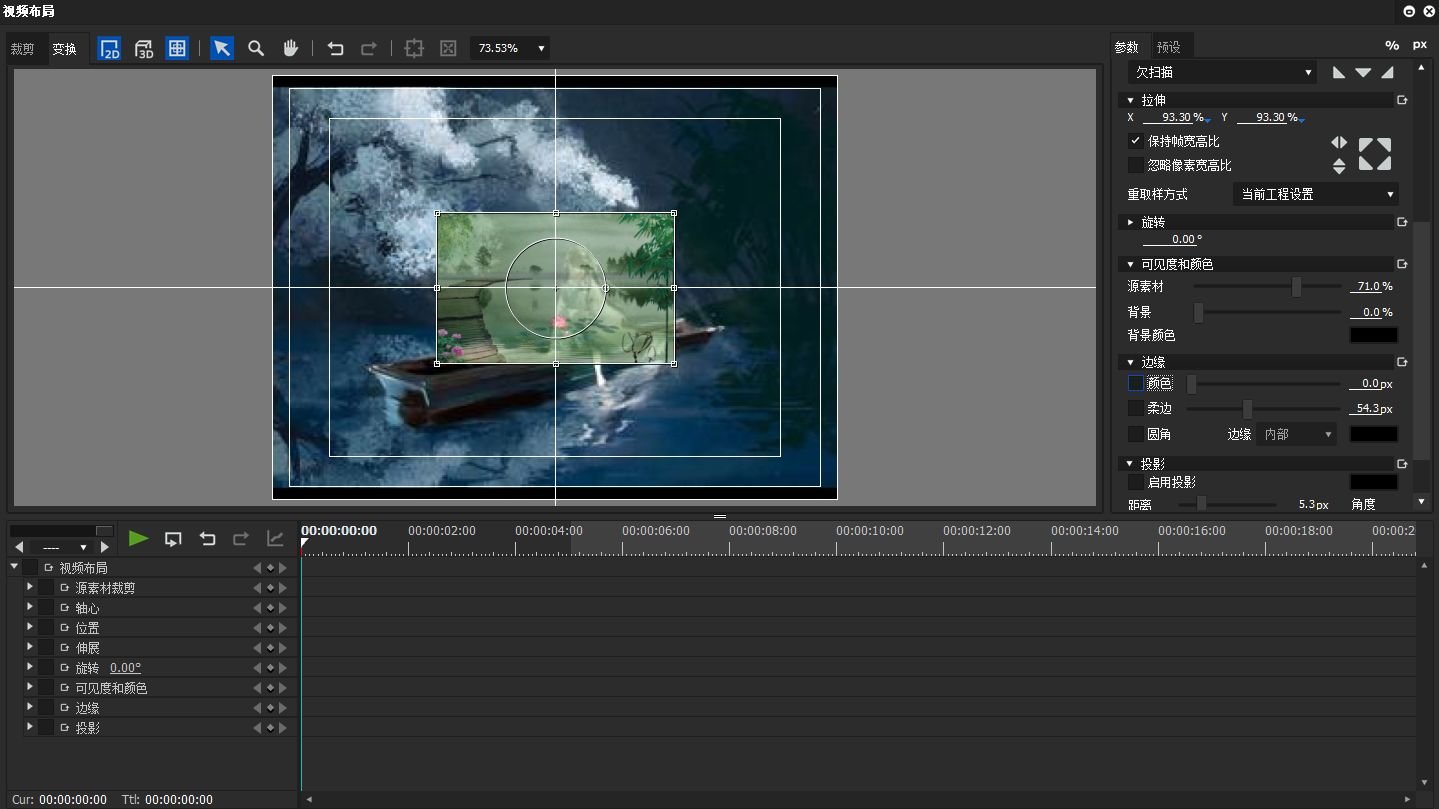Screen dimensions: 1439x809
Task: Click the 背景颜色 color swatch
Action: 1373,335
